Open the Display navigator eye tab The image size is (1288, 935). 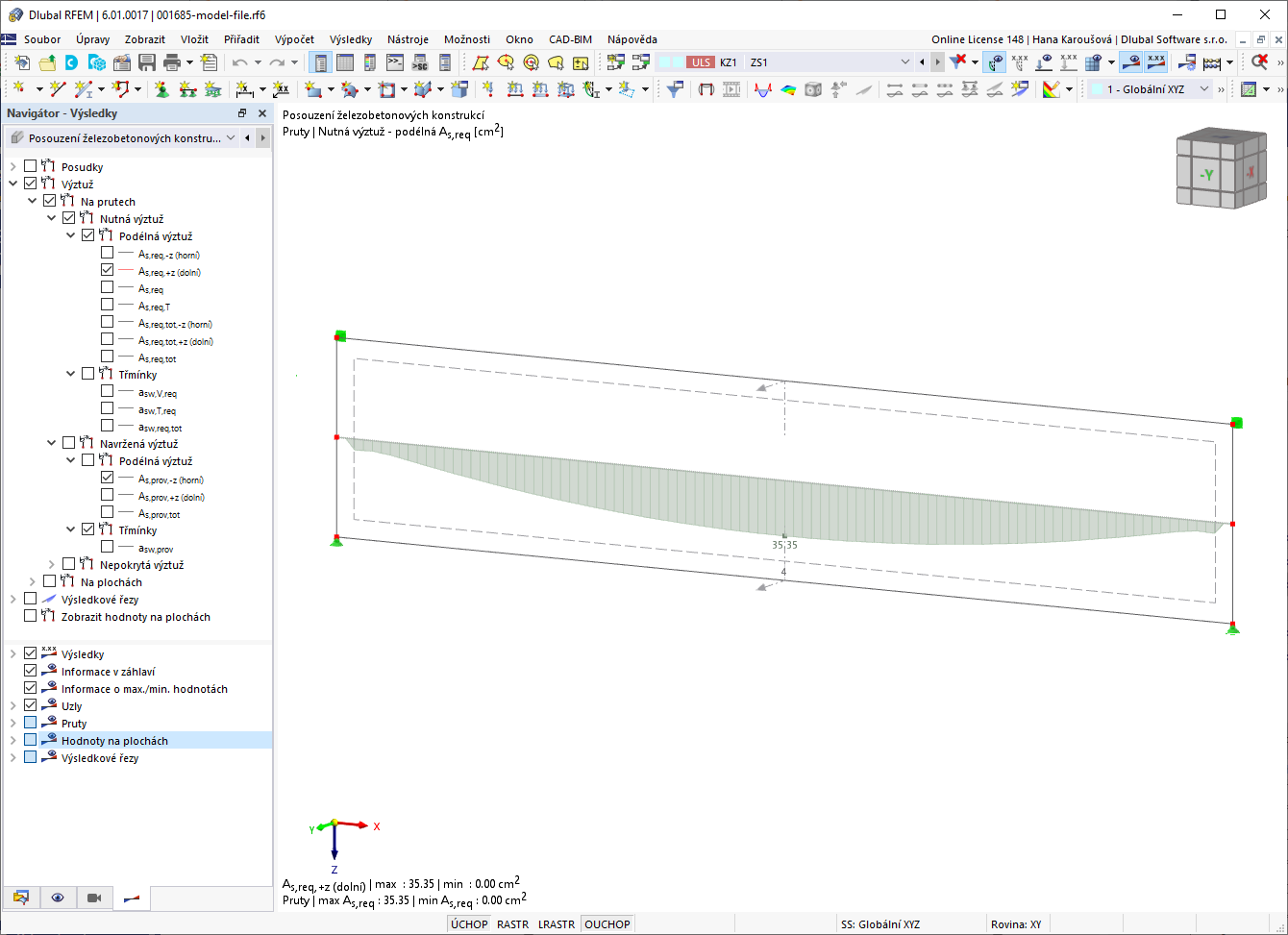point(58,898)
